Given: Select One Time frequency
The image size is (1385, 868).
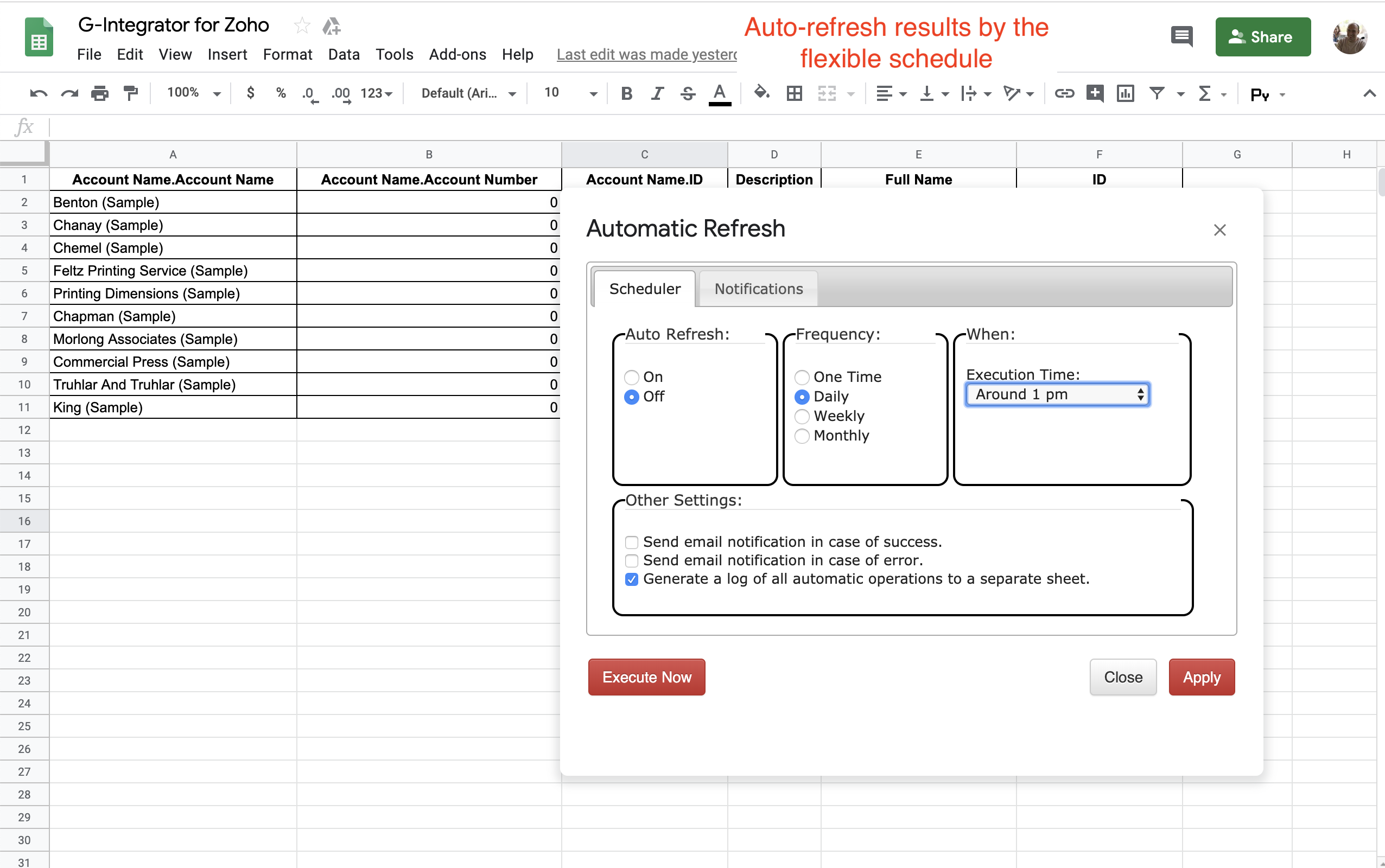Looking at the screenshot, I should click(x=802, y=377).
